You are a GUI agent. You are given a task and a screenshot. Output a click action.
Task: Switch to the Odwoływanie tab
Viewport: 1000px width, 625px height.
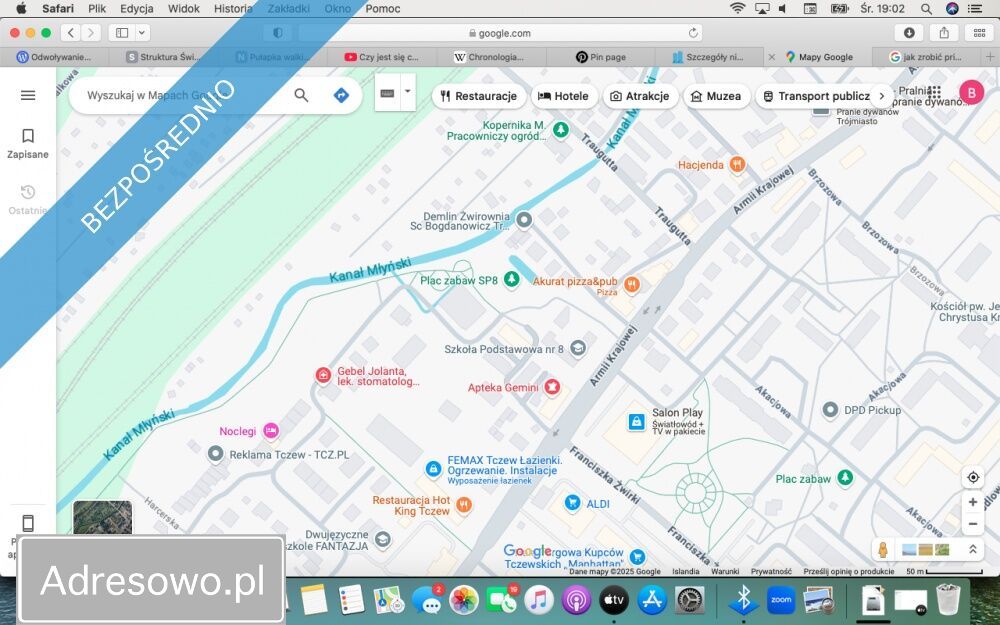coord(55,57)
